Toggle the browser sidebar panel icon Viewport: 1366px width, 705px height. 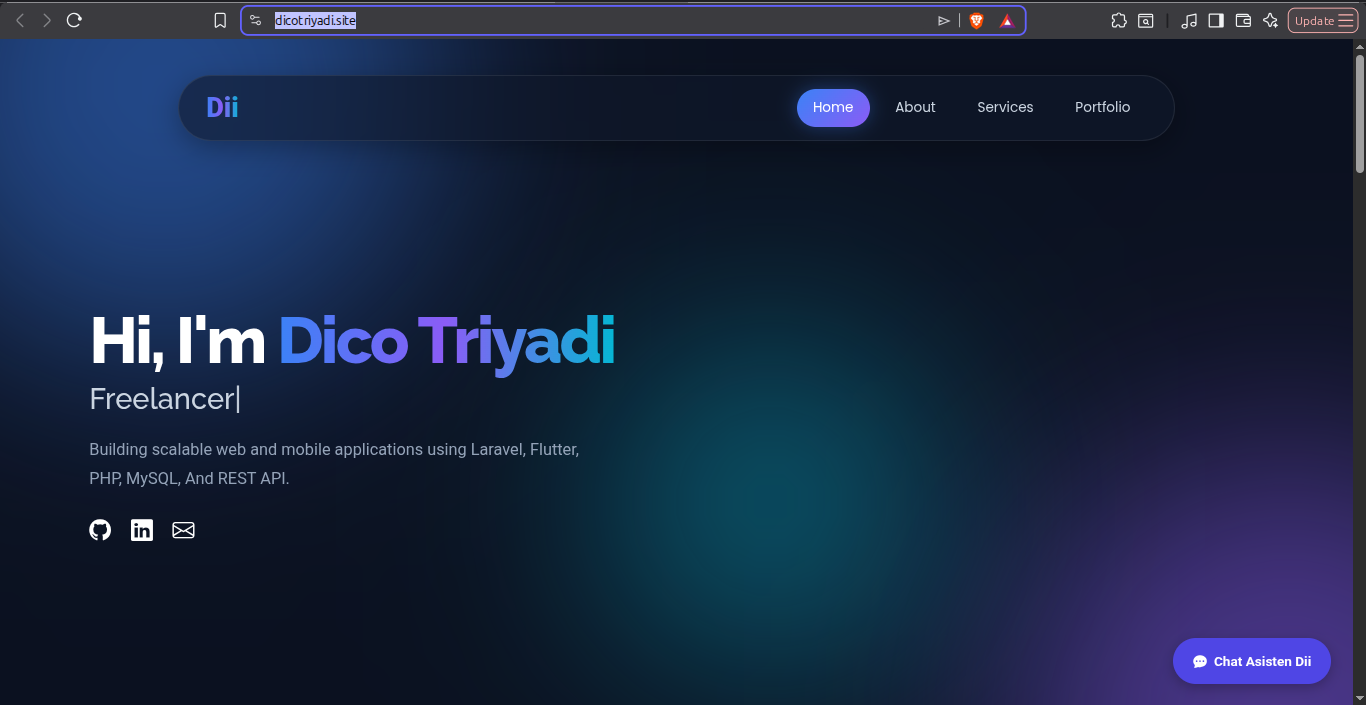pyautogui.click(x=1216, y=20)
